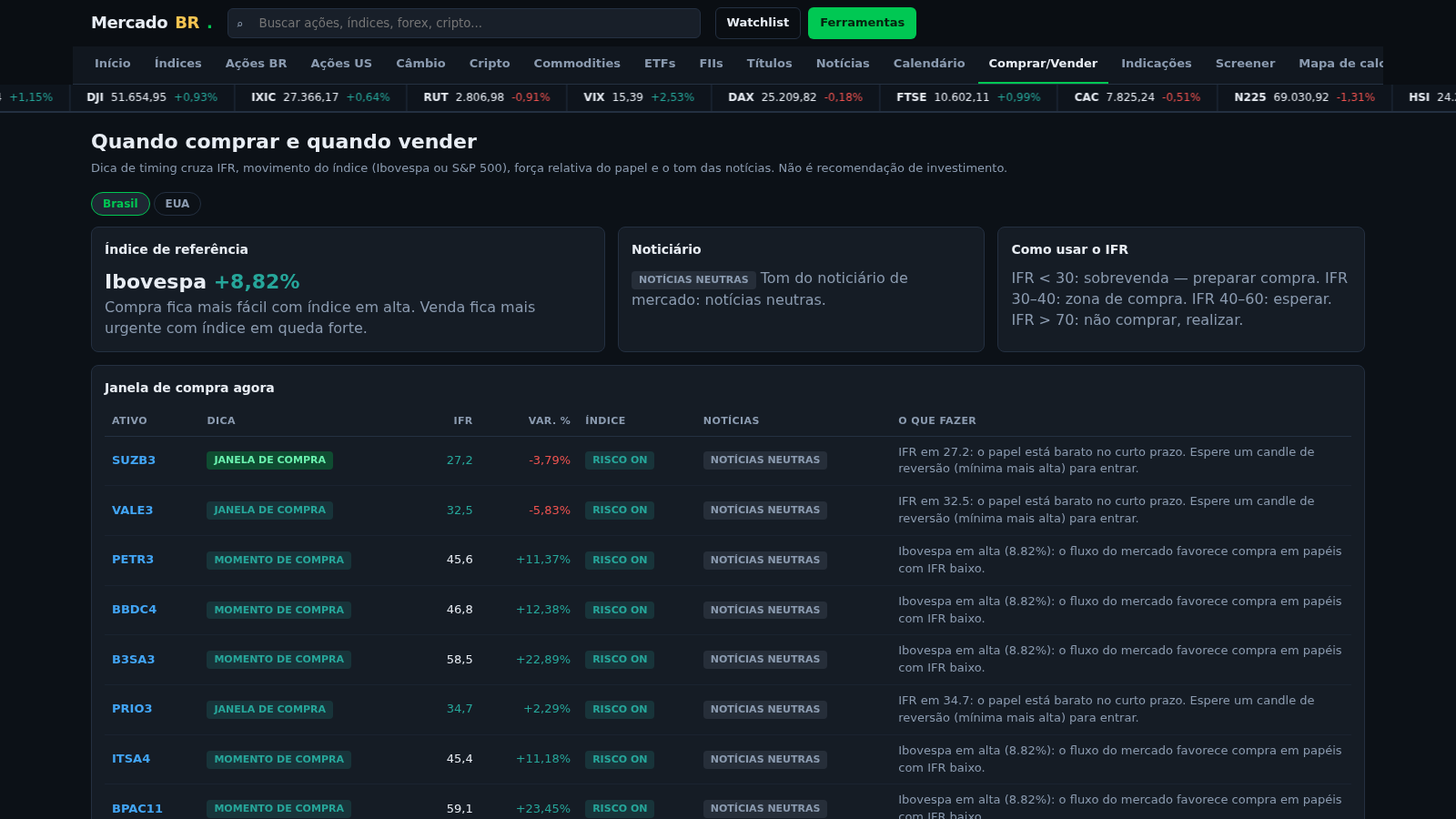Click the Mercado BR logo
Viewport: 1456px width, 819px height.
[x=151, y=23]
